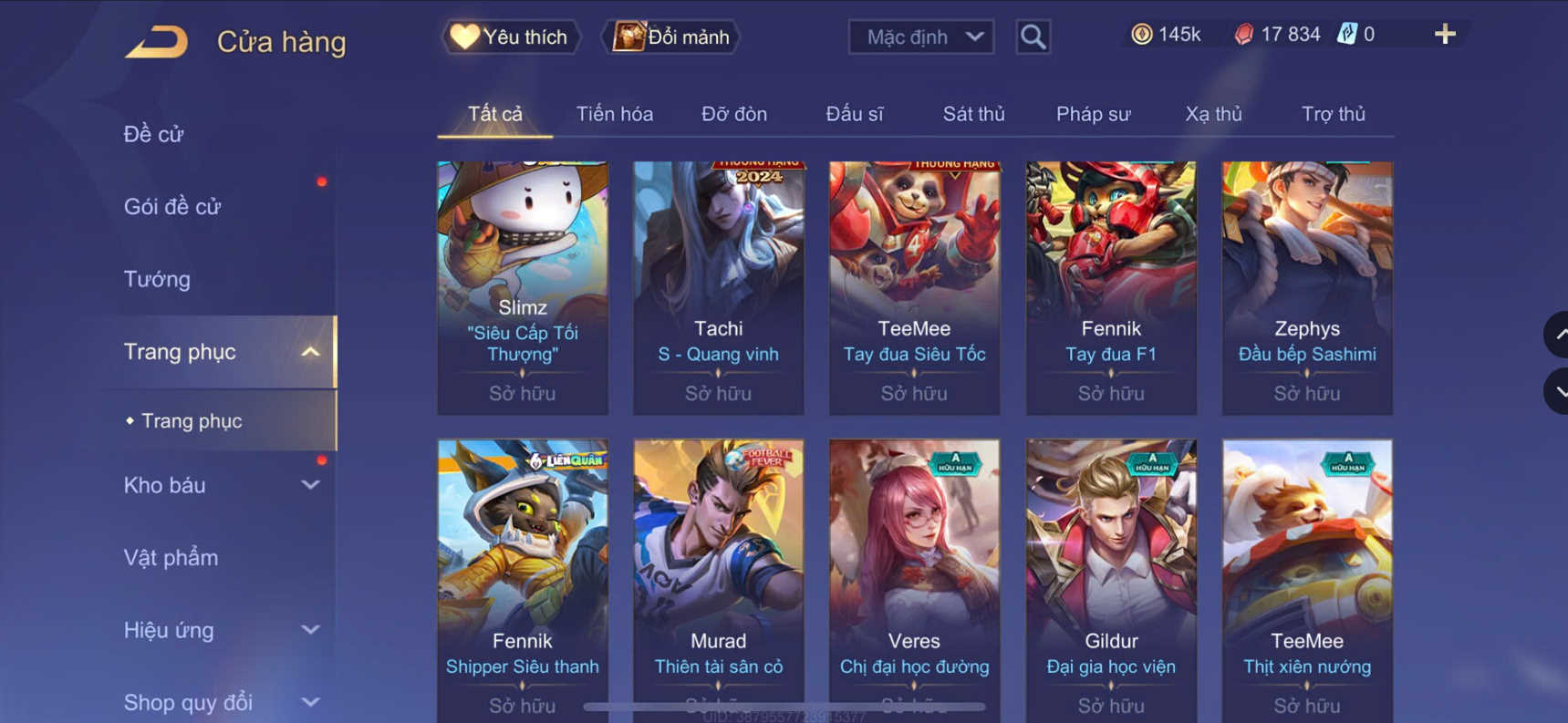Click the up arrow button at right edge

[1556, 335]
